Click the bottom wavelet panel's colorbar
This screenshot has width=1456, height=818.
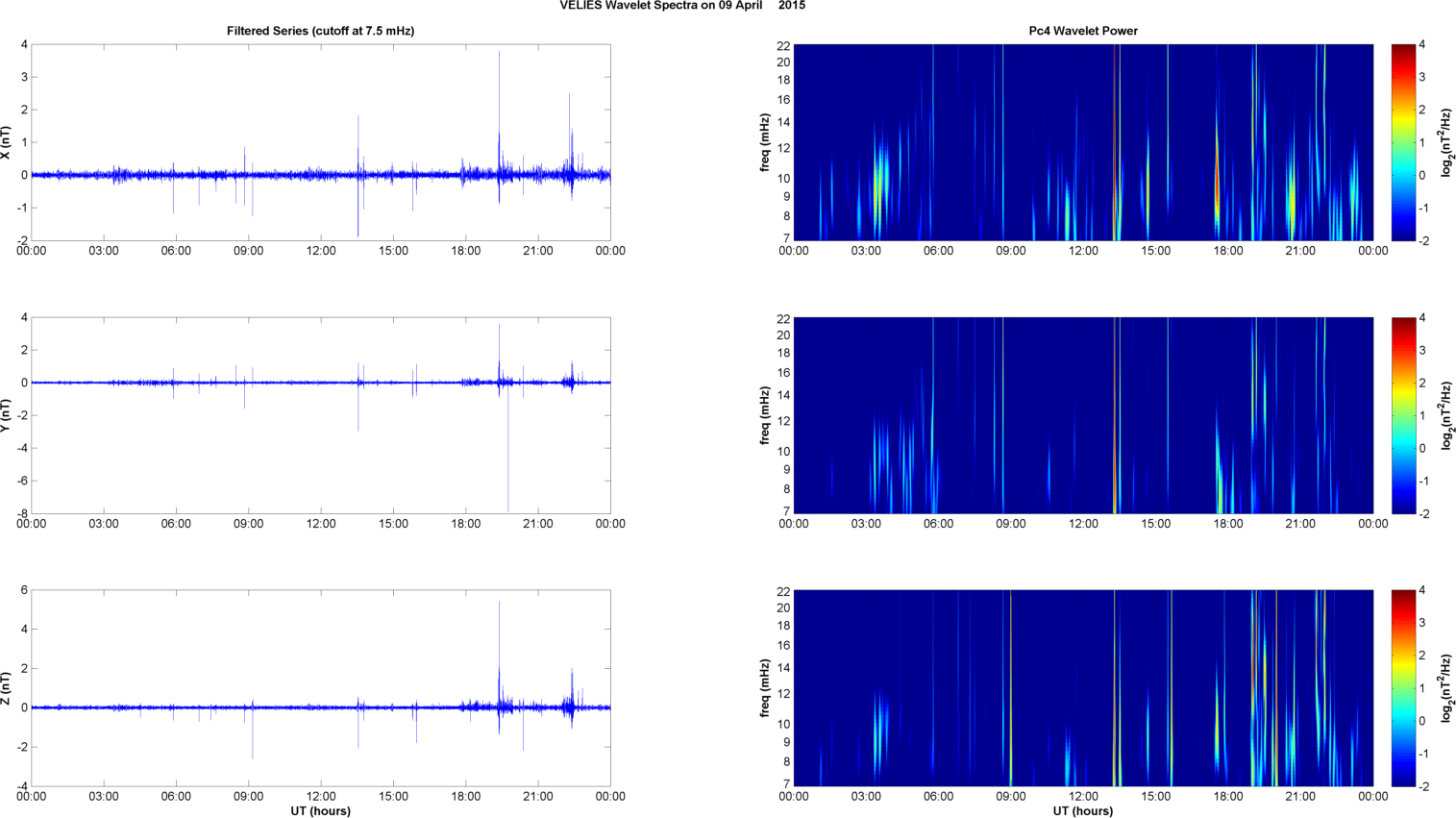tap(1403, 688)
